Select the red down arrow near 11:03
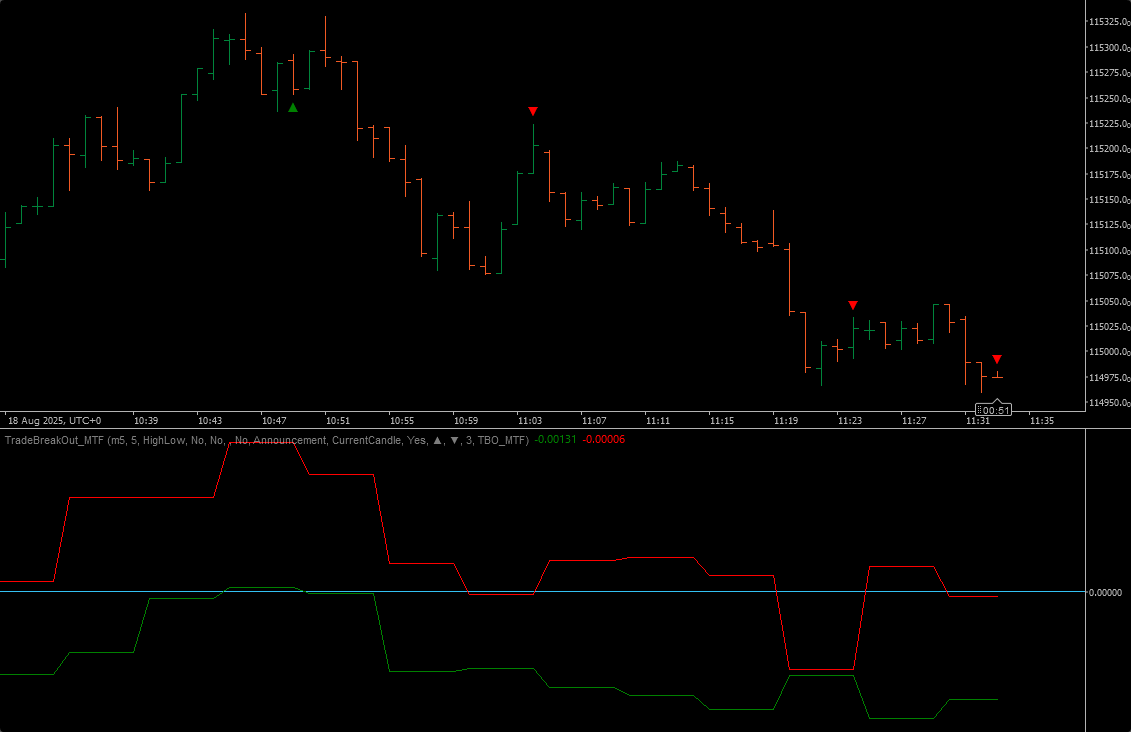This screenshot has width=1131, height=732. pos(533,112)
